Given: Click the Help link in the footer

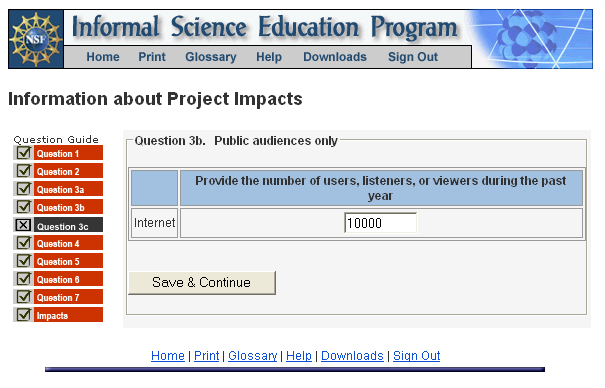Looking at the screenshot, I should [x=299, y=356].
